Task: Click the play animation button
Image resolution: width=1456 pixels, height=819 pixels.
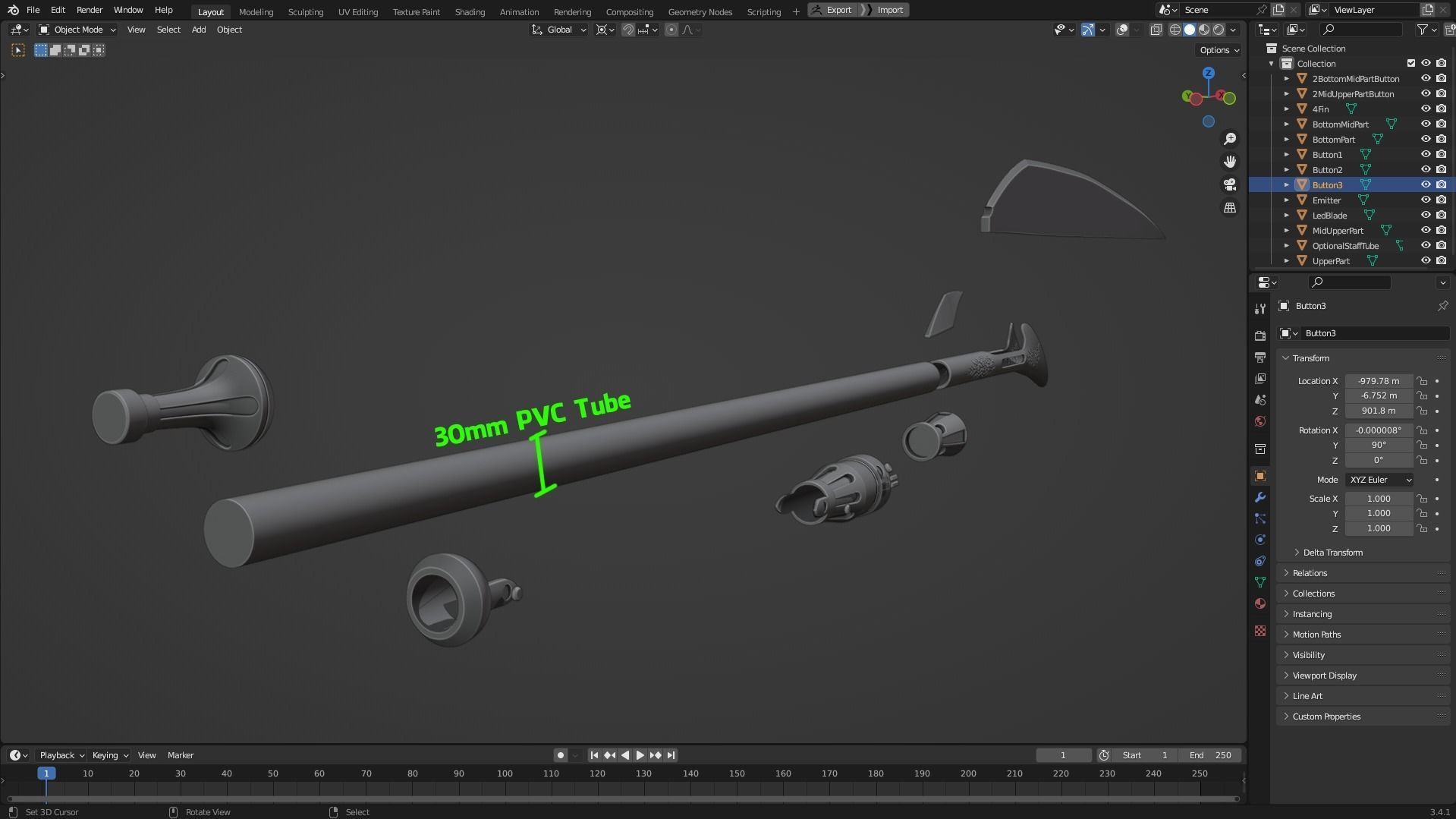Action: point(640,755)
